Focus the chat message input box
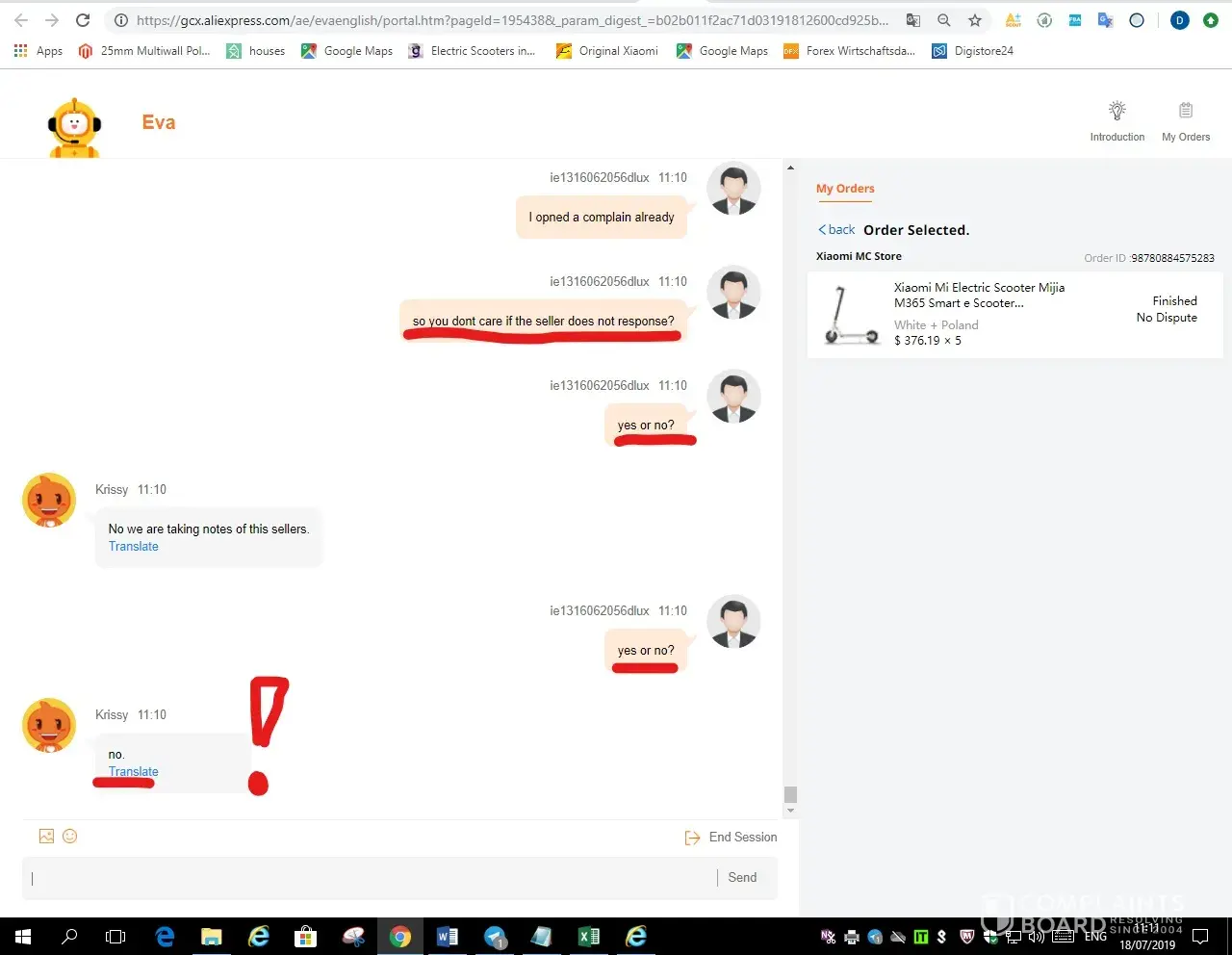 click(x=371, y=878)
